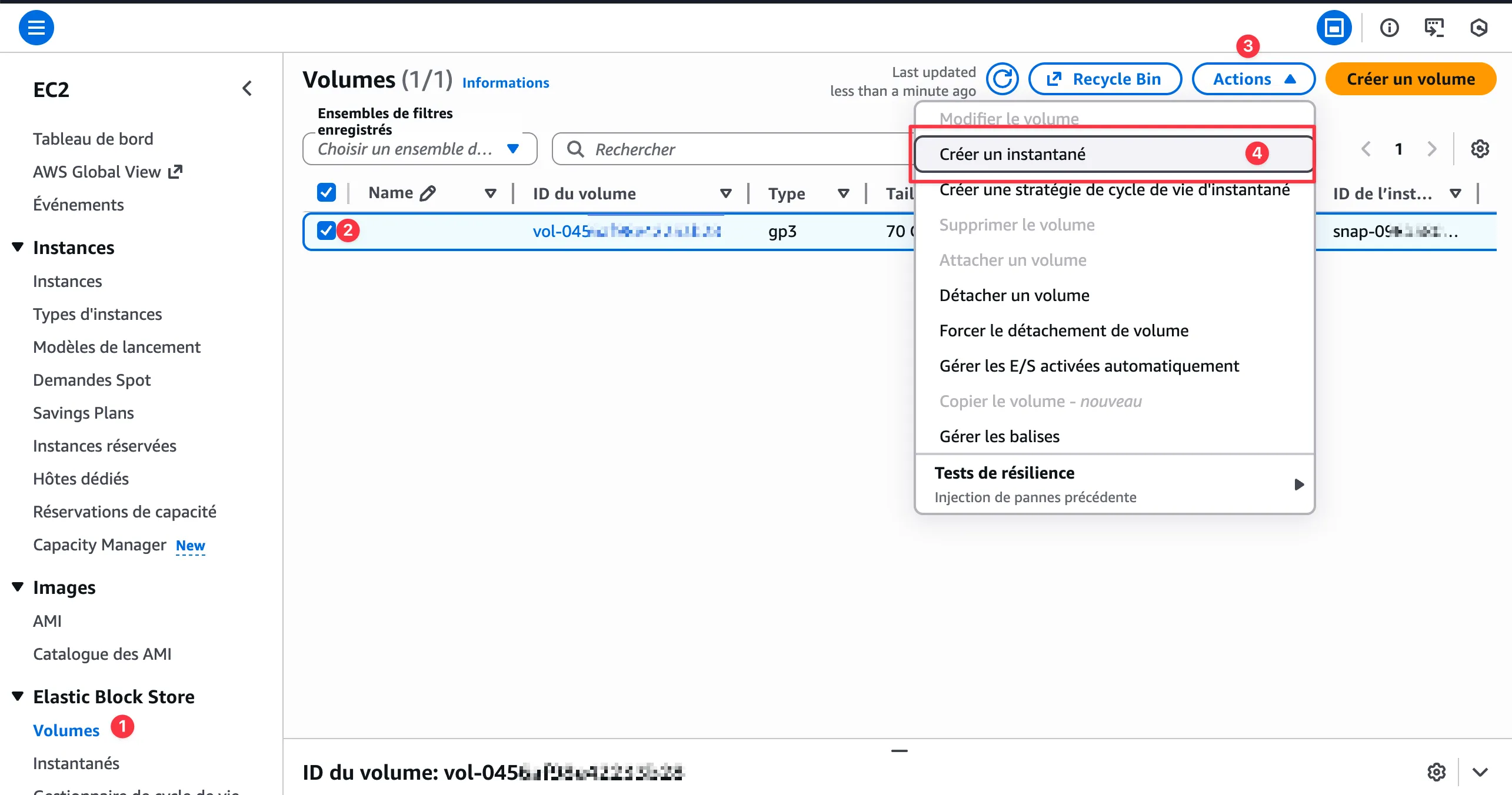Image resolution: width=1512 pixels, height=795 pixels.
Task: Collapse the Elastic Block Store section
Action: click(18, 697)
